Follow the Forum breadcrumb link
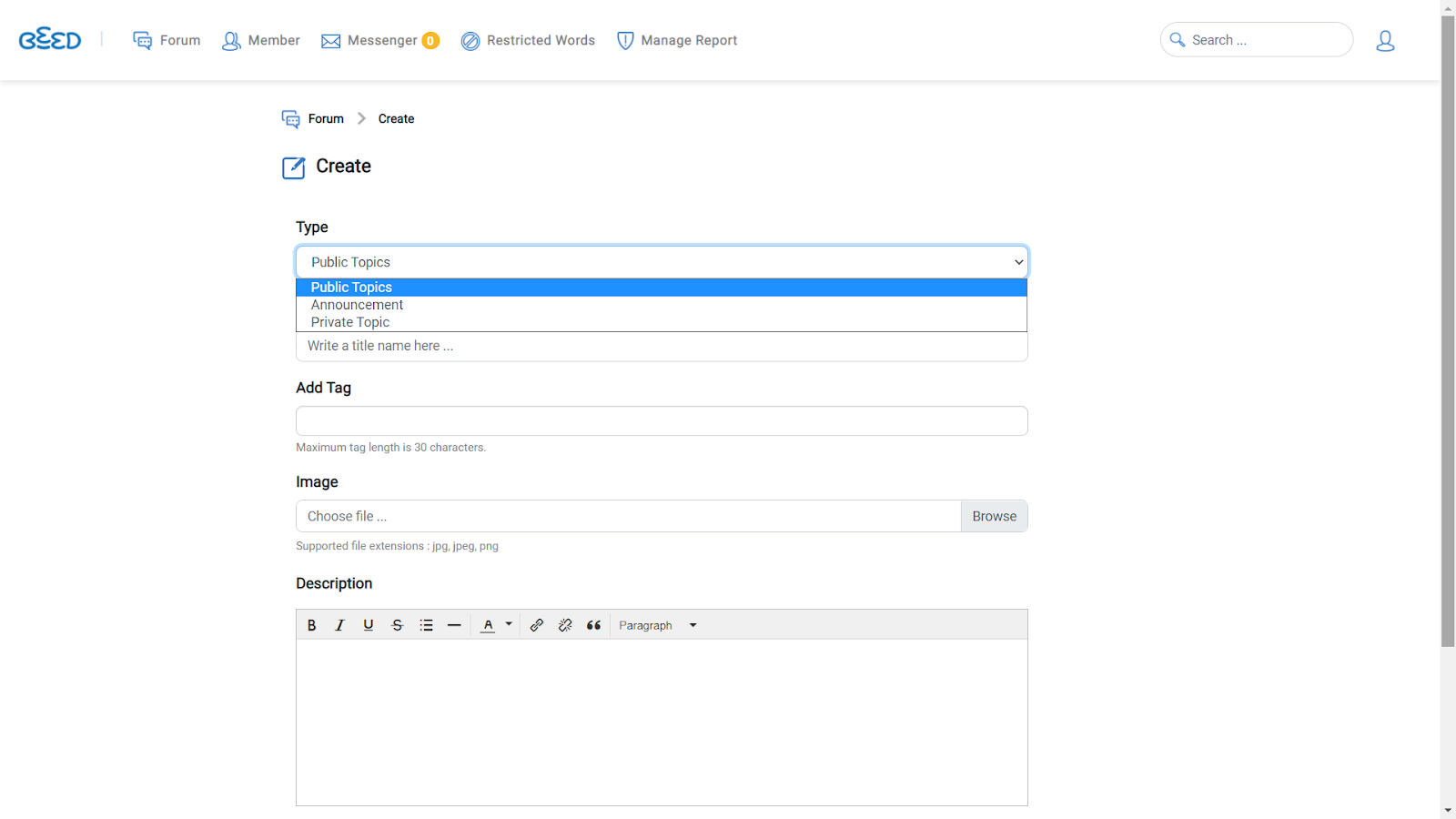The image size is (1456, 819). point(326,119)
